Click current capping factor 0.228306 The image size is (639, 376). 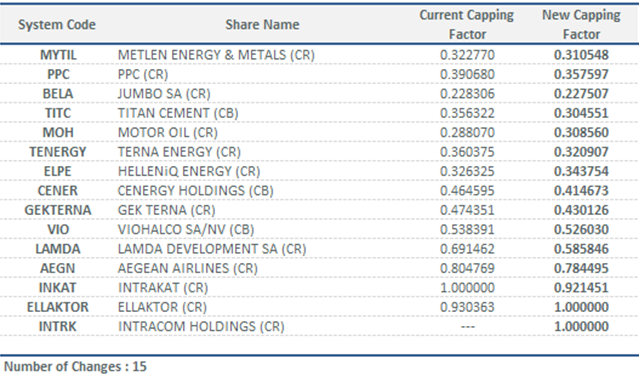[x=467, y=94]
